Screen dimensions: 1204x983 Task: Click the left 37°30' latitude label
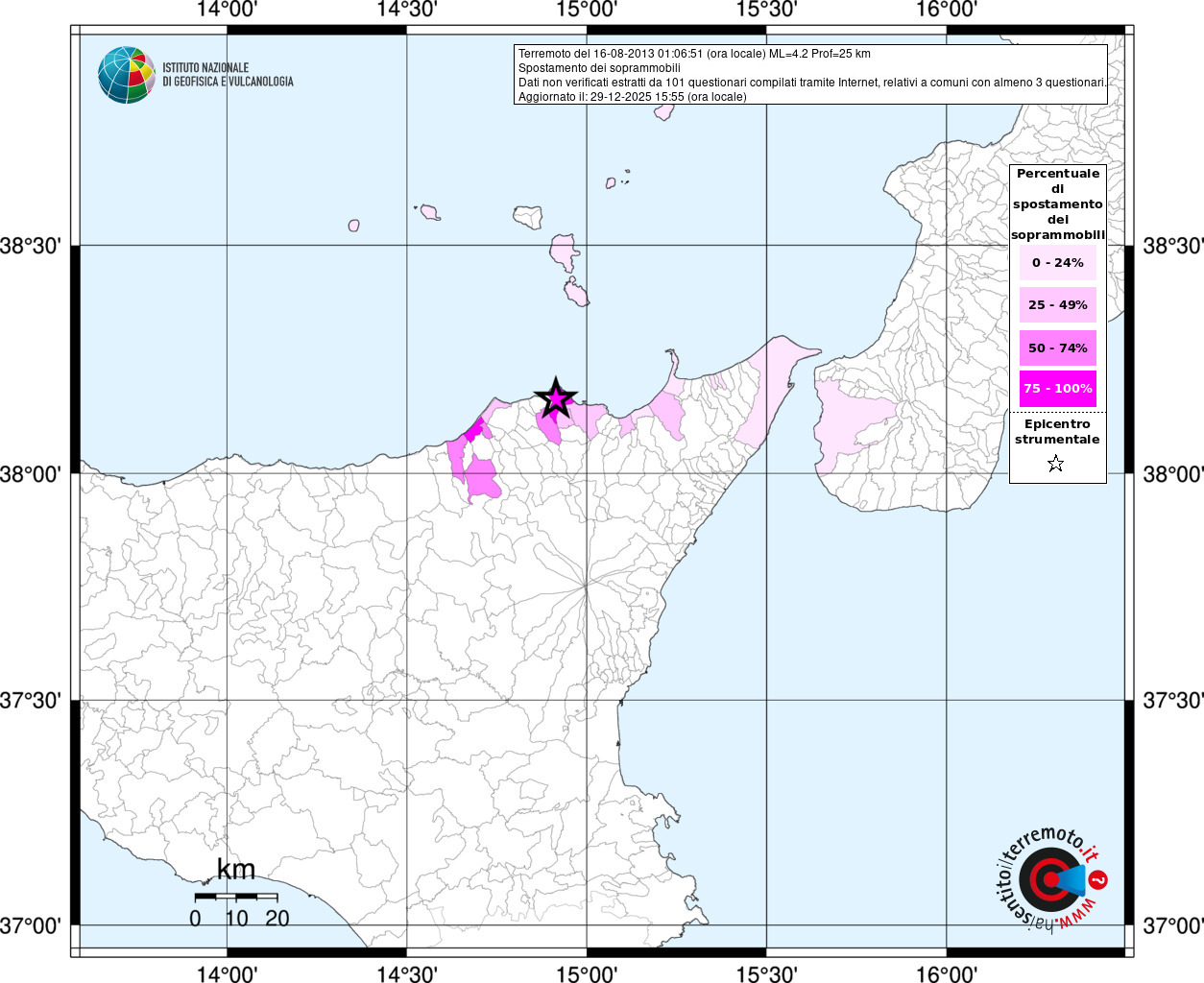[31, 701]
